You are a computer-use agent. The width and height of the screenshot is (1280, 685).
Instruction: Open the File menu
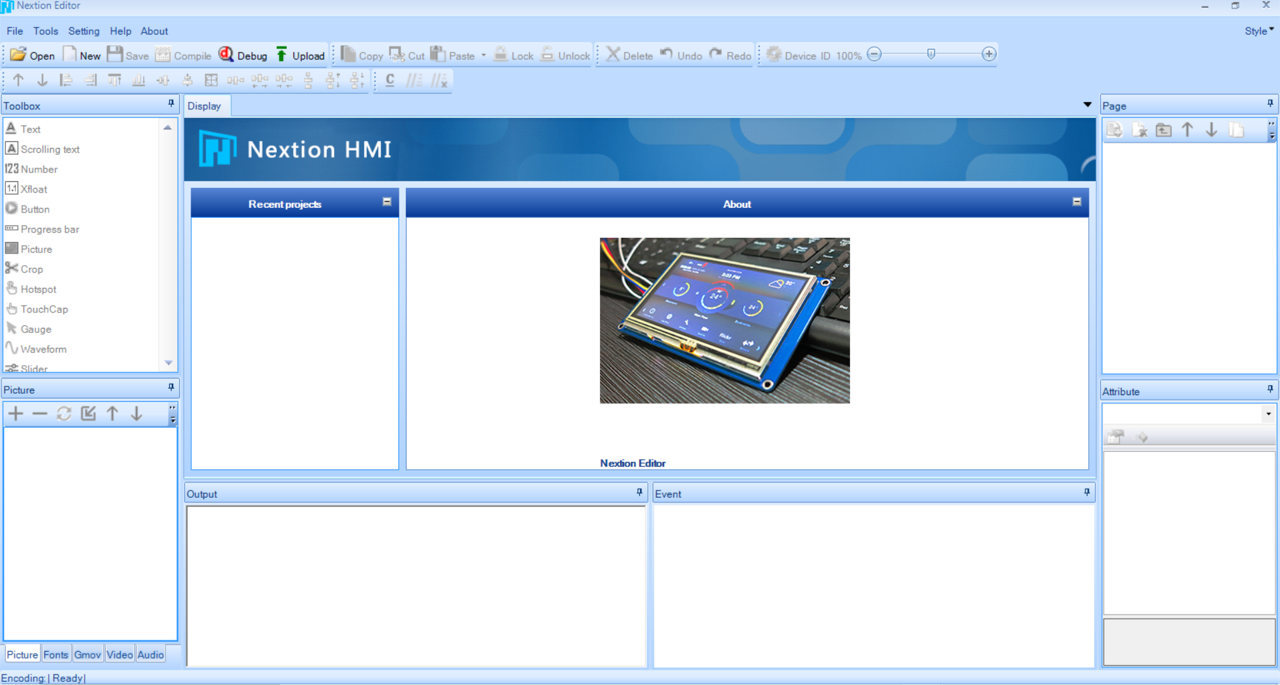pos(15,31)
